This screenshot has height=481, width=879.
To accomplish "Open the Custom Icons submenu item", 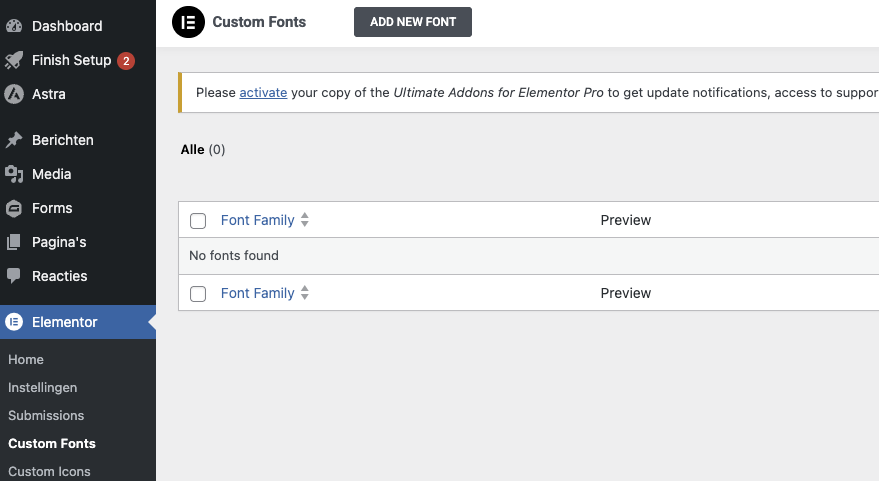I will (x=49, y=471).
